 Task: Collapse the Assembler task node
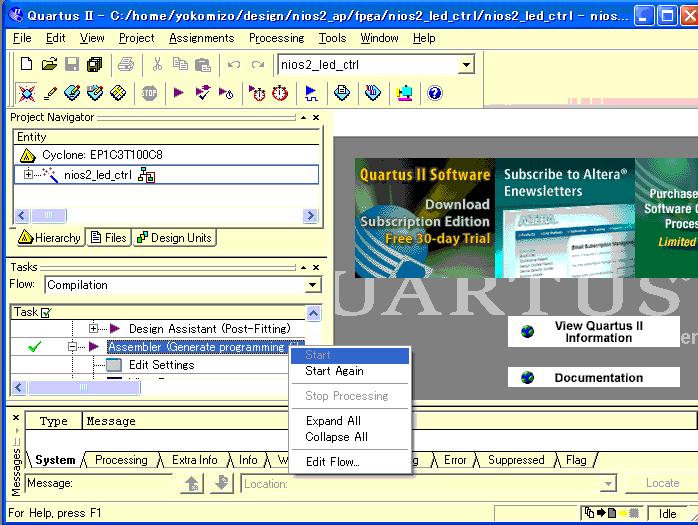(x=72, y=346)
